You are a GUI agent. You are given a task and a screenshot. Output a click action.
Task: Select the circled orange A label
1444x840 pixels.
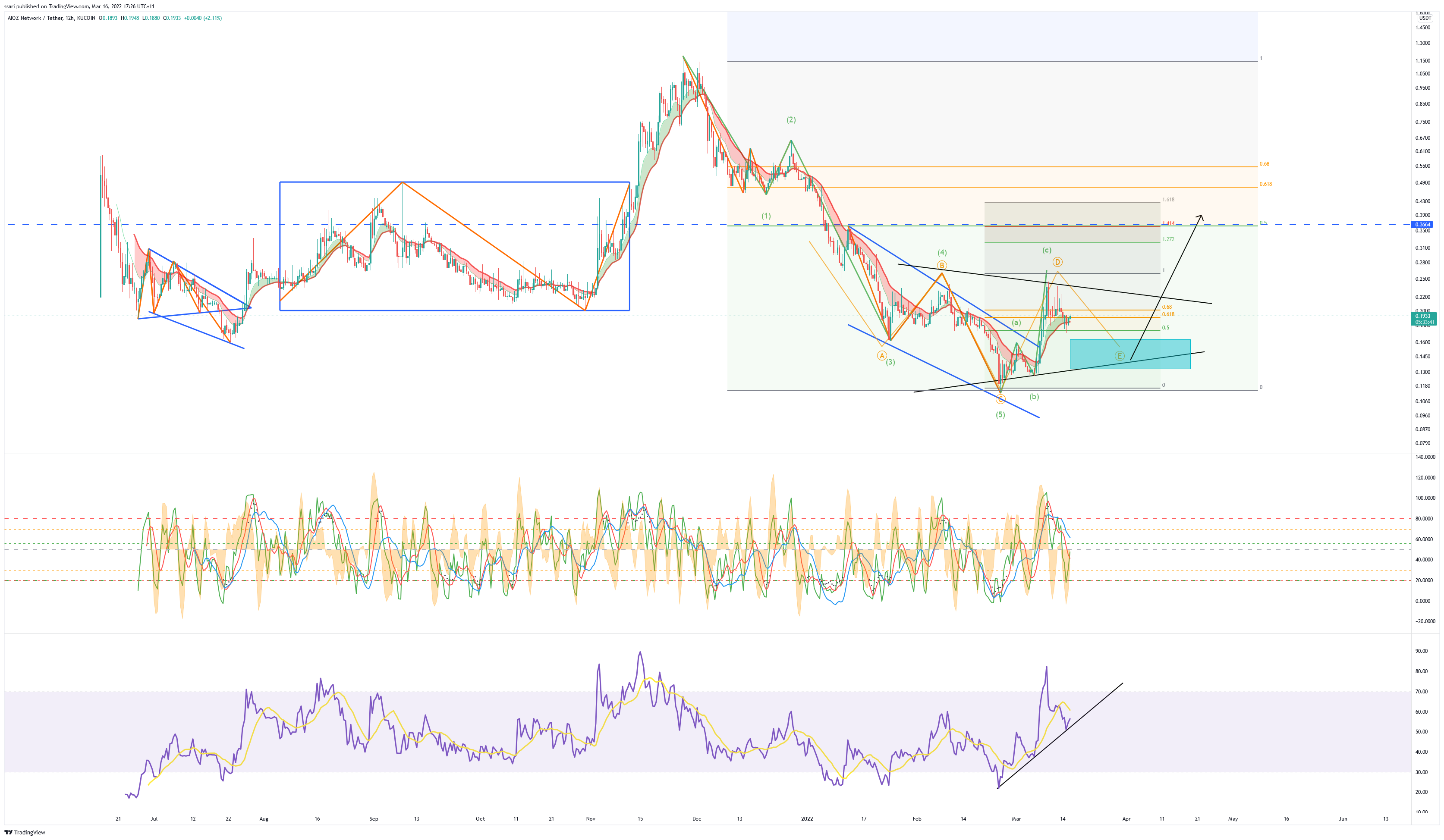pos(882,356)
